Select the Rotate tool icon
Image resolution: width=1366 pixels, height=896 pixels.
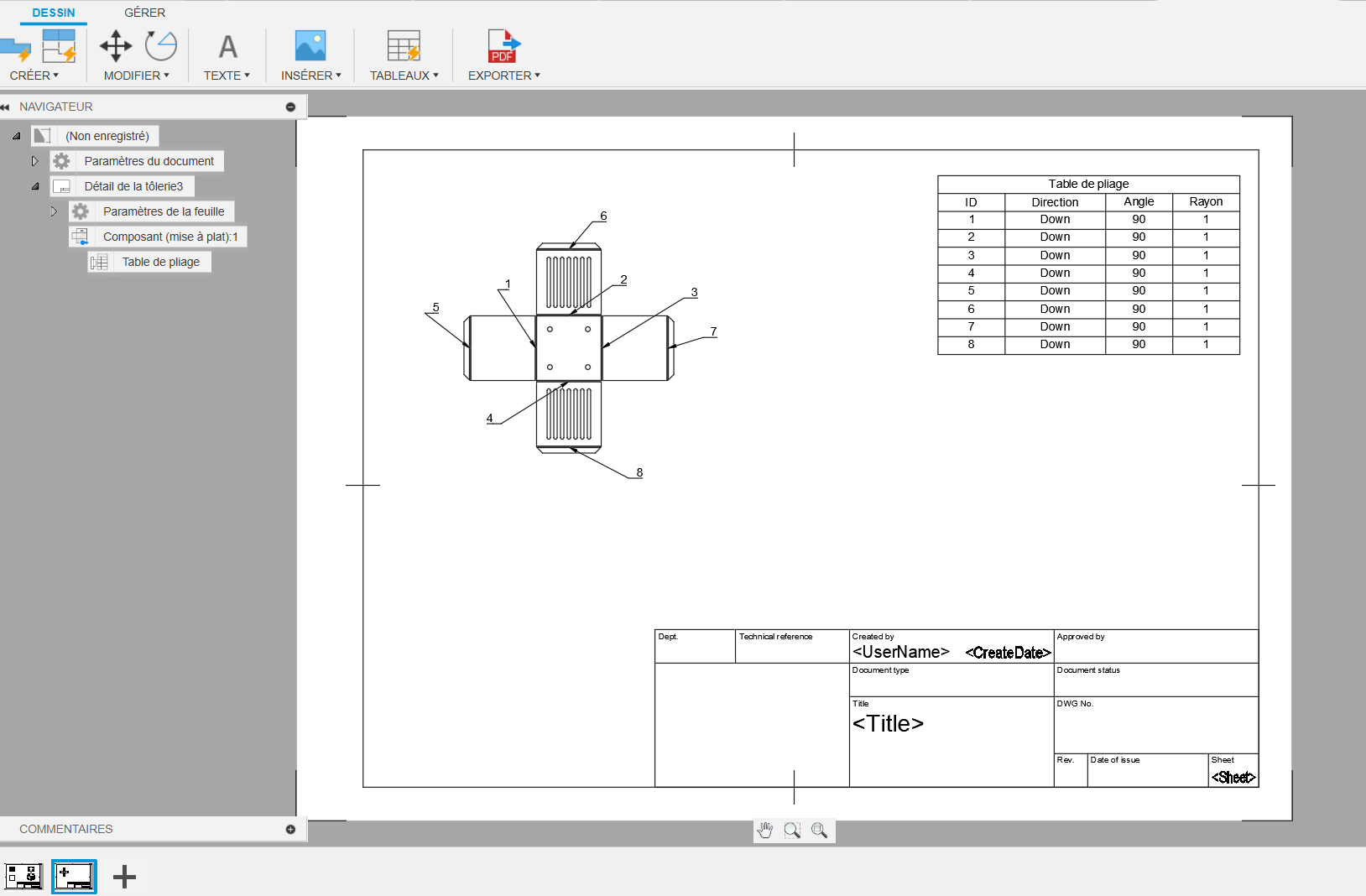(x=160, y=46)
